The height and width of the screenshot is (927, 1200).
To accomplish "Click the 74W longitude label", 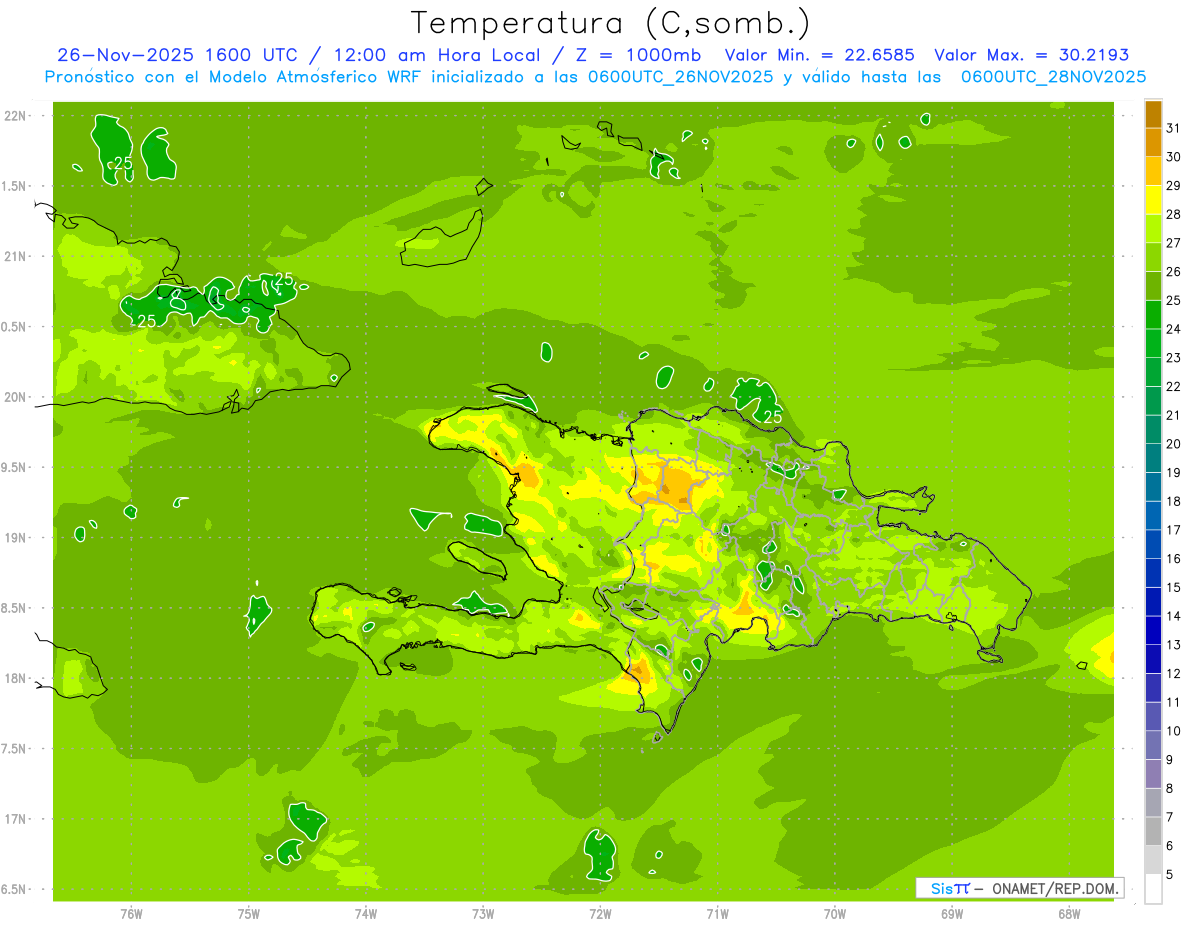I will [365, 913].
